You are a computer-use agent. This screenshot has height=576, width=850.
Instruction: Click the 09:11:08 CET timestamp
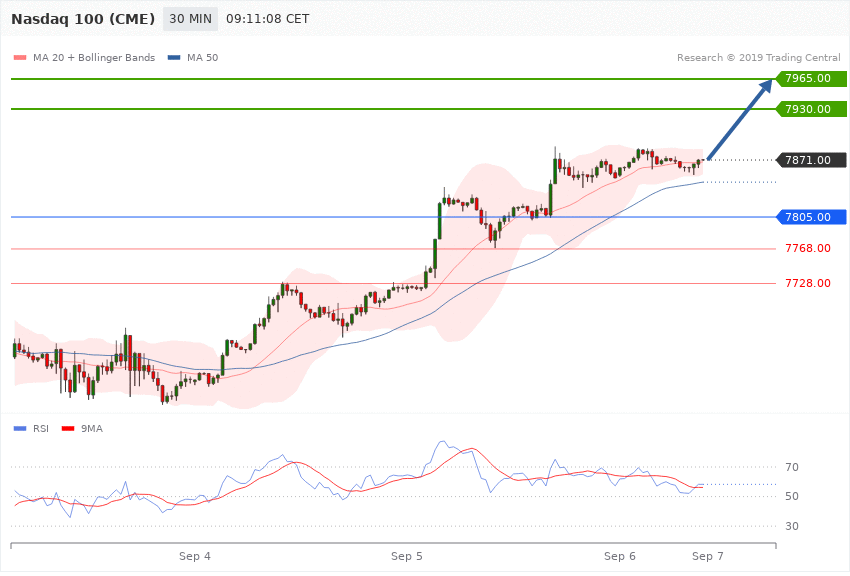[267, 19]
